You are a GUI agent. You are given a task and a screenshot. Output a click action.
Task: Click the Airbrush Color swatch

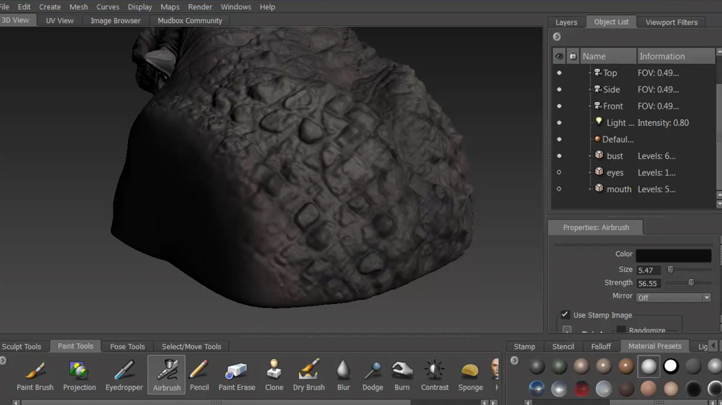coord(674,255)
